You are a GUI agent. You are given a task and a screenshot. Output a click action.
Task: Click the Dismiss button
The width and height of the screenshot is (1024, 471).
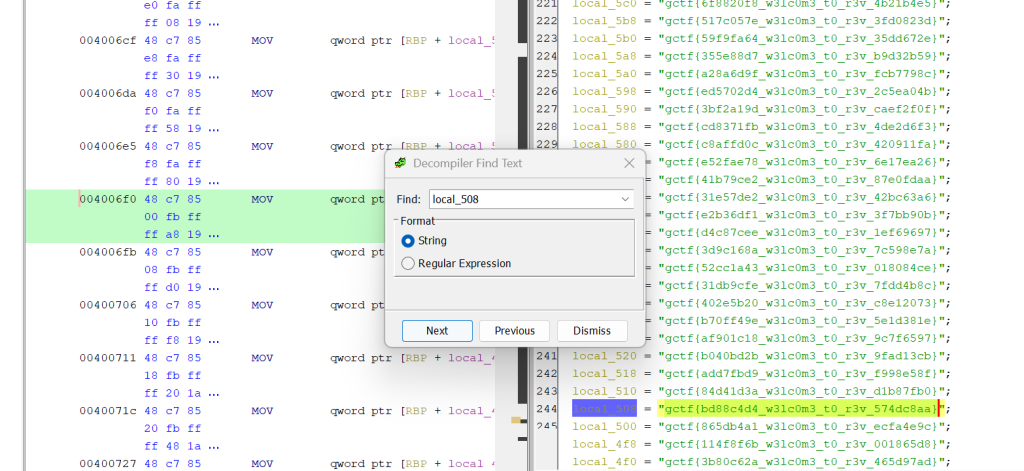592,331
